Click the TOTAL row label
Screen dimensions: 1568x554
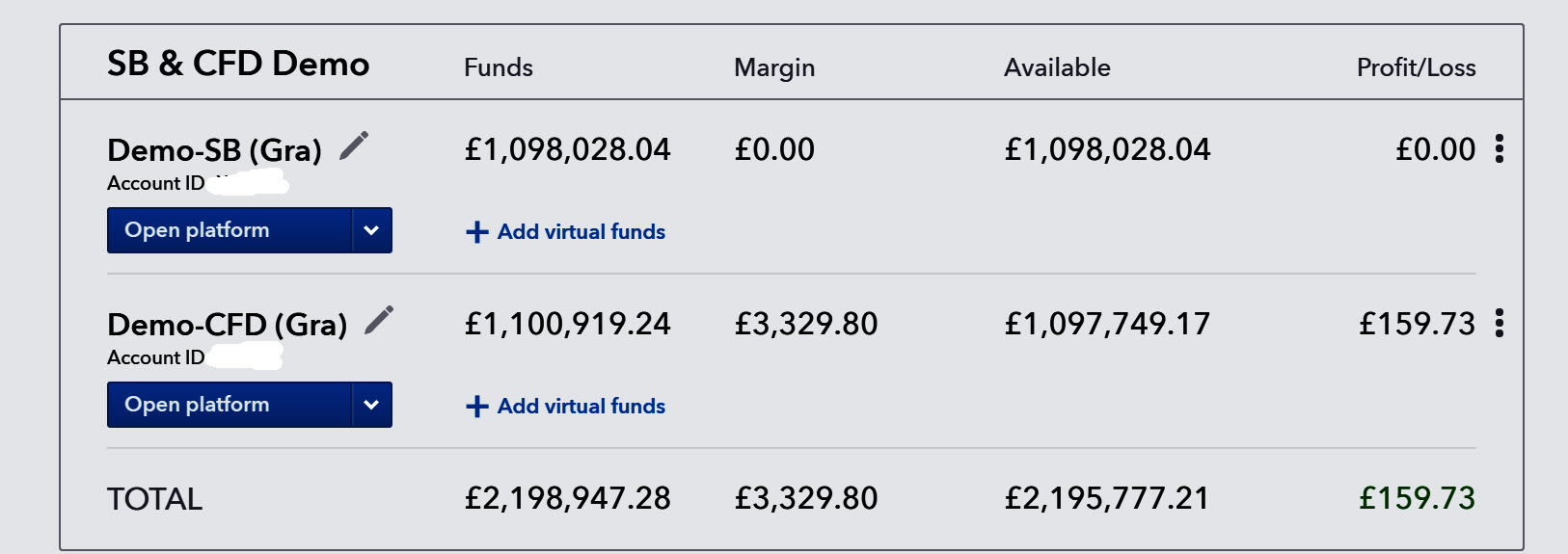pyautogui.click(x=154, y=499)
